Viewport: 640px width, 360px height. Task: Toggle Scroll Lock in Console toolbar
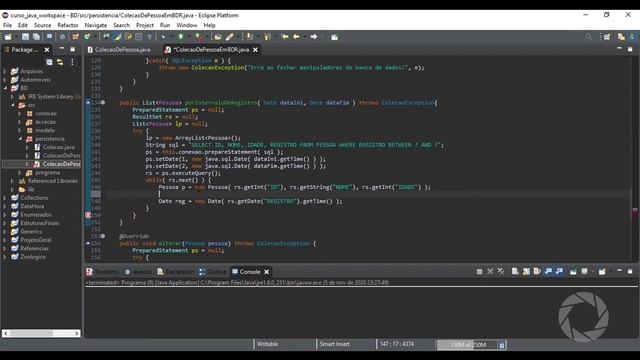point(526,271)
